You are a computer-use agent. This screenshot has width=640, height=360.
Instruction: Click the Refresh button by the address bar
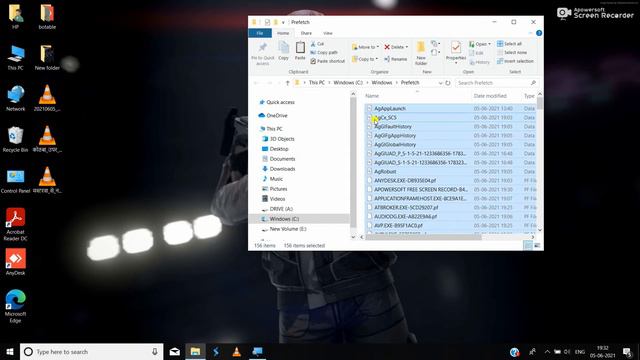448,83
